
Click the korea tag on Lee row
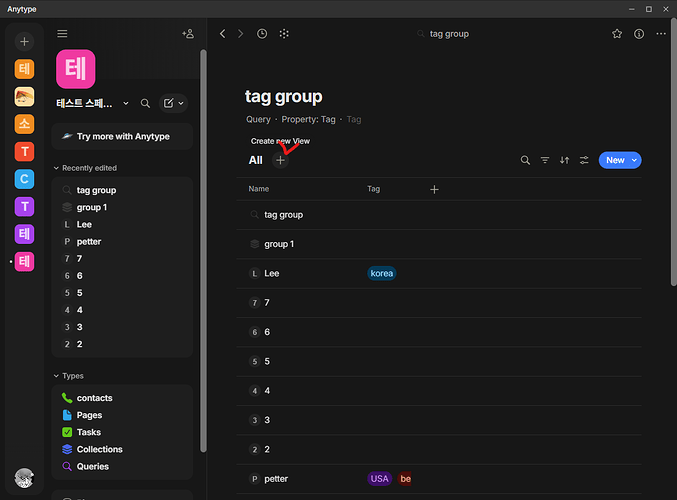tap(382, 273)
